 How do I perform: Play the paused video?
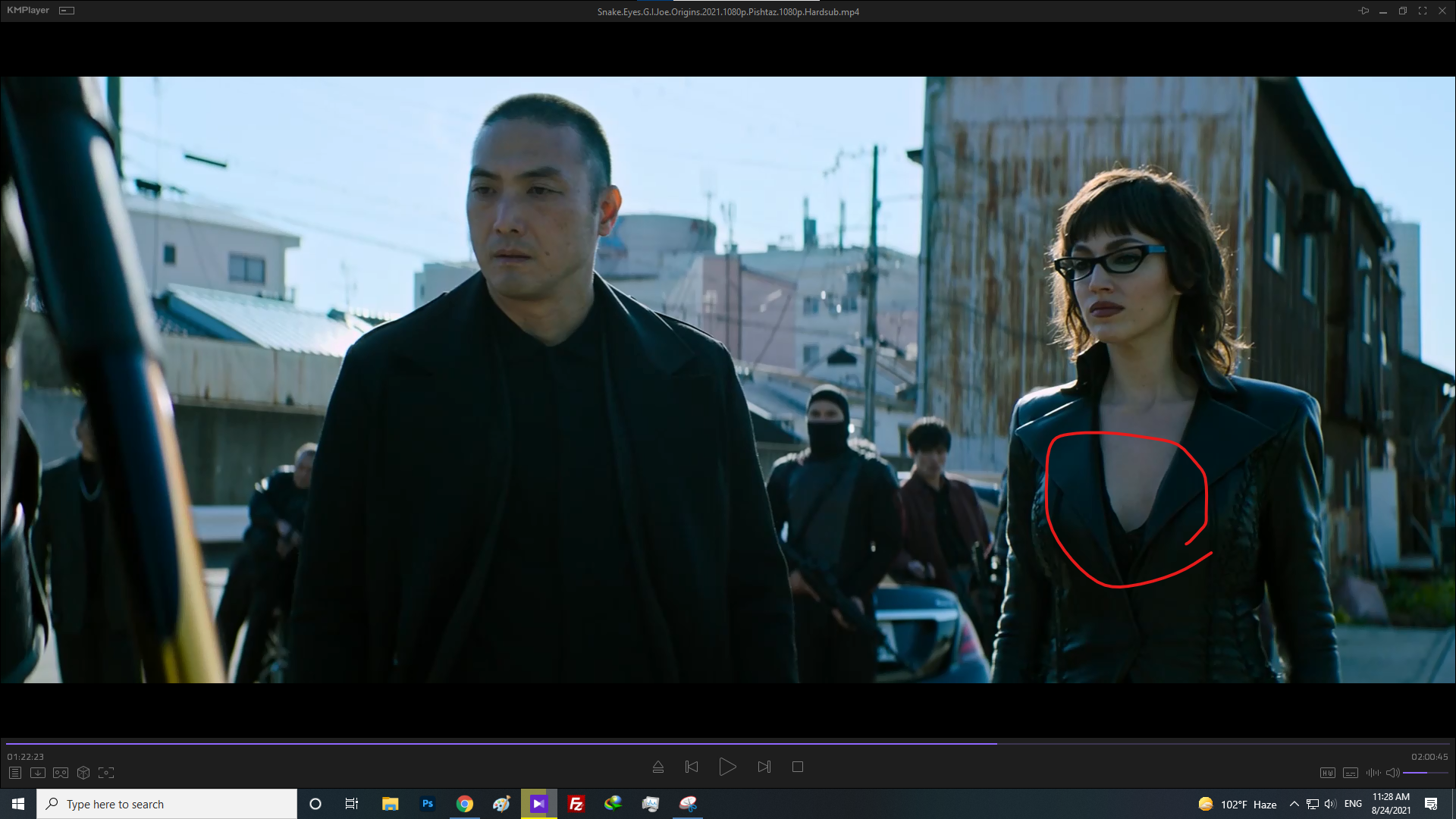[727, 767]
